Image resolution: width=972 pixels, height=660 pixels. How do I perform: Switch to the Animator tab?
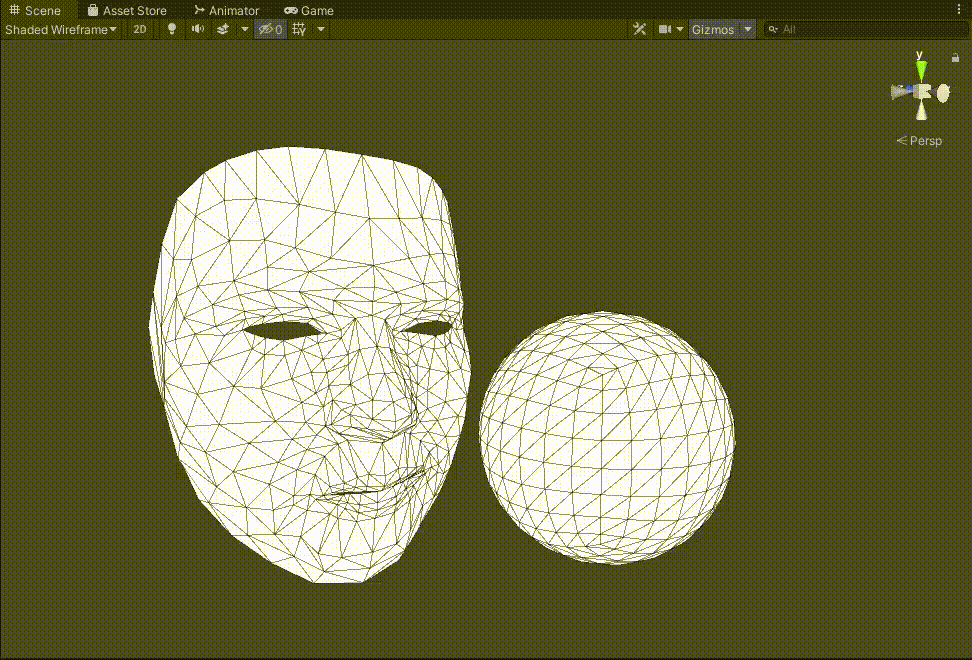pyautogui.click(x=227, y=10)
